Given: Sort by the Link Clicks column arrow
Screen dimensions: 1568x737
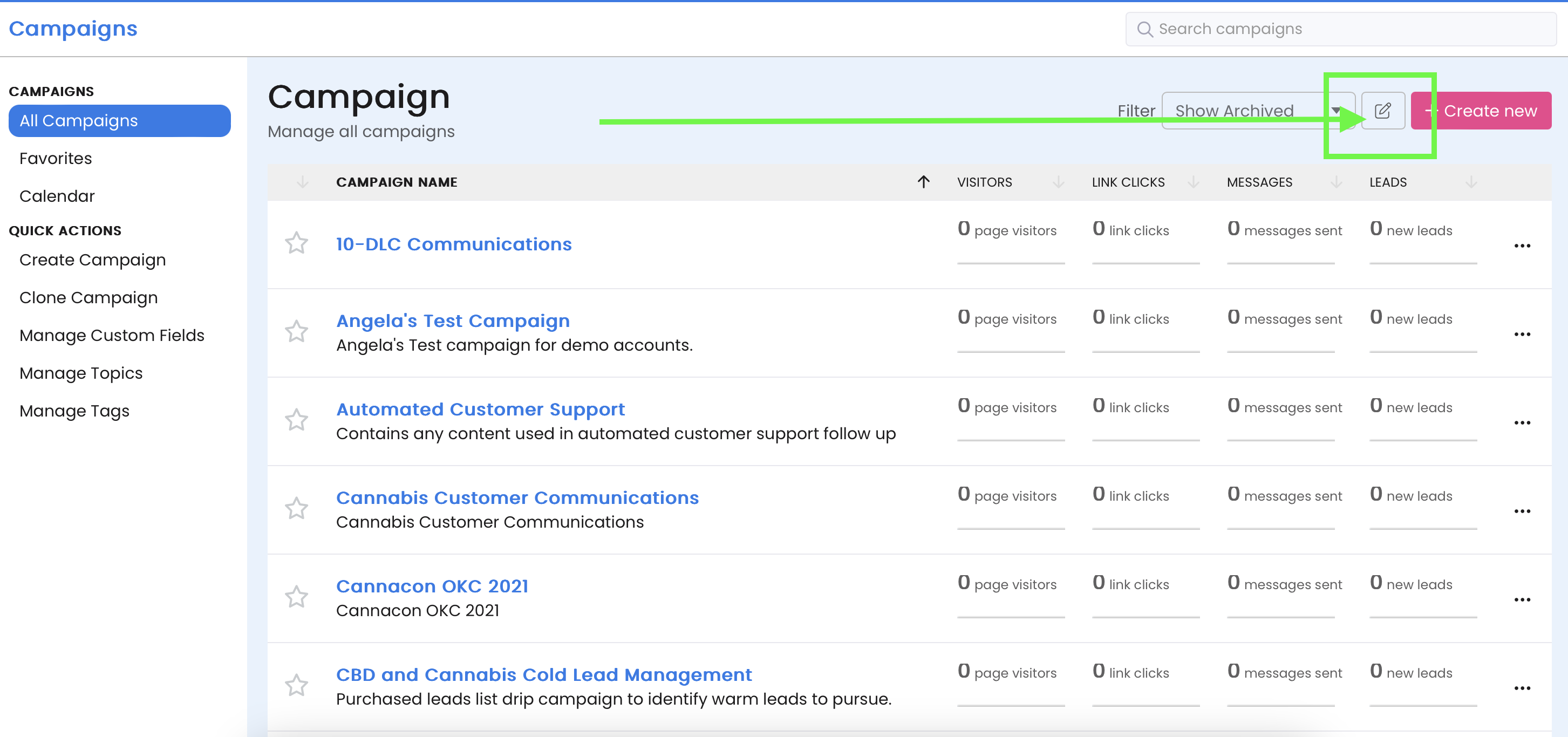Looking at the screenshot, I should pos(1193,182).
